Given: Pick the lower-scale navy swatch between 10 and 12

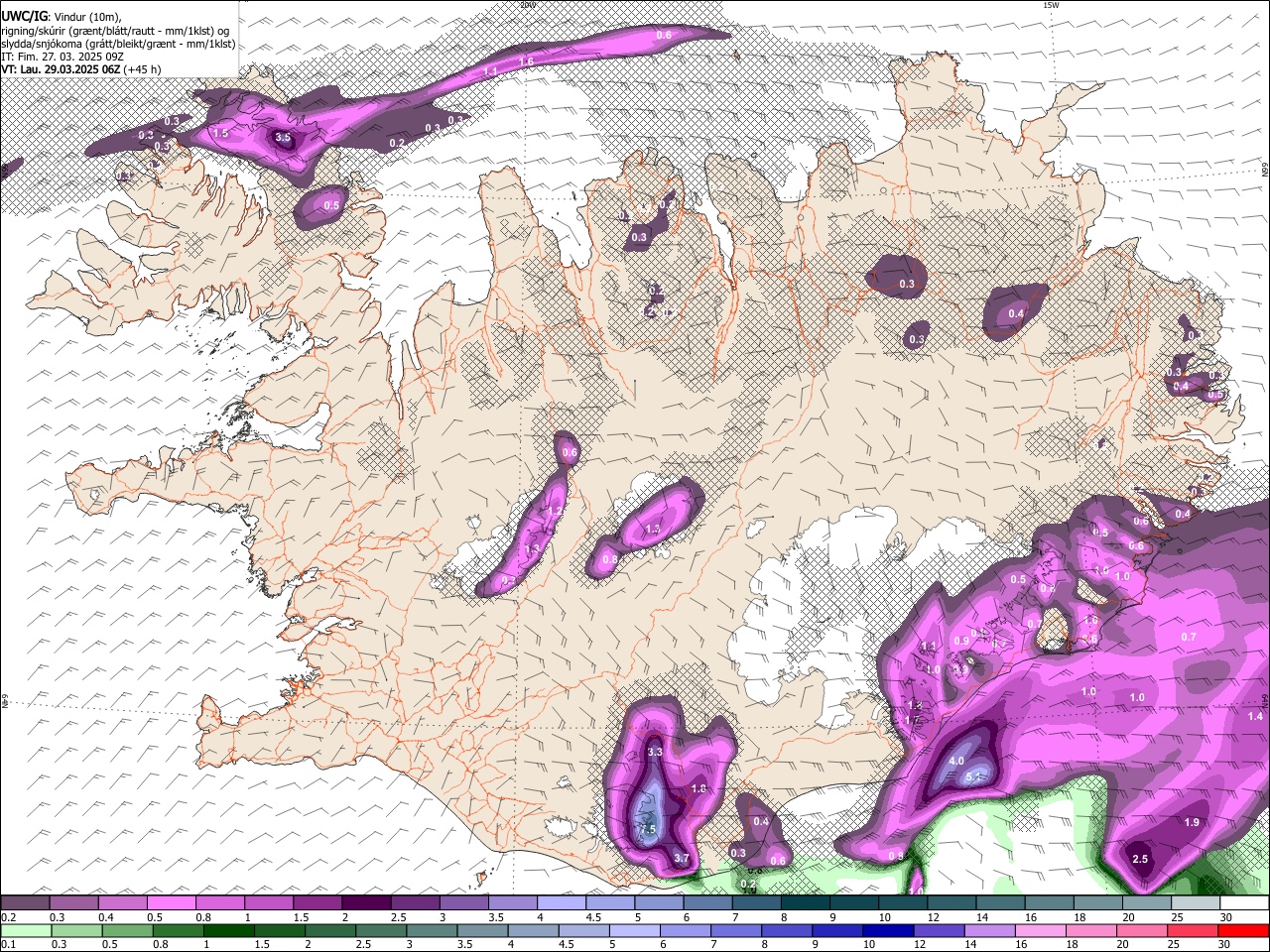Looking at the screenshot, I should [887, 930].
